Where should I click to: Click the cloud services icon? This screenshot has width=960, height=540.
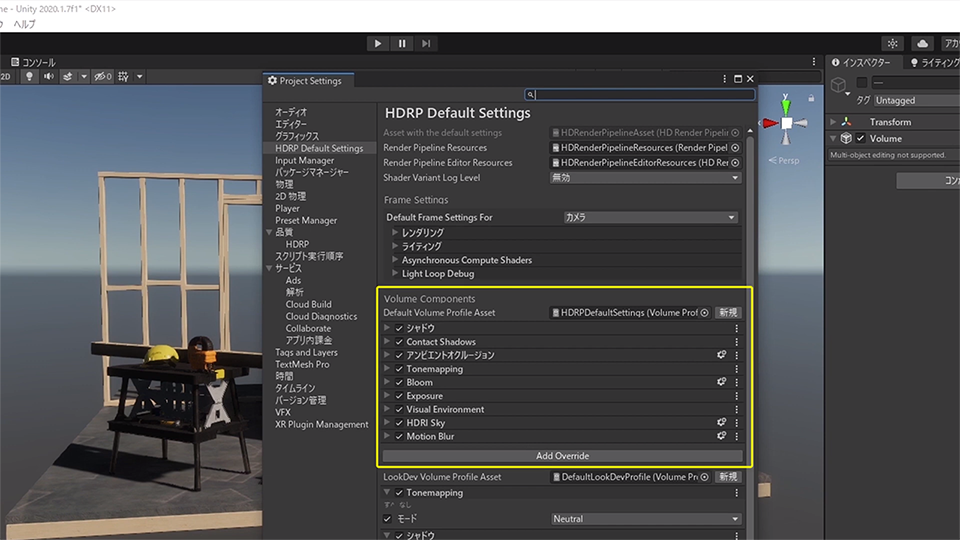pyautogui.click(x=922, y=44)
